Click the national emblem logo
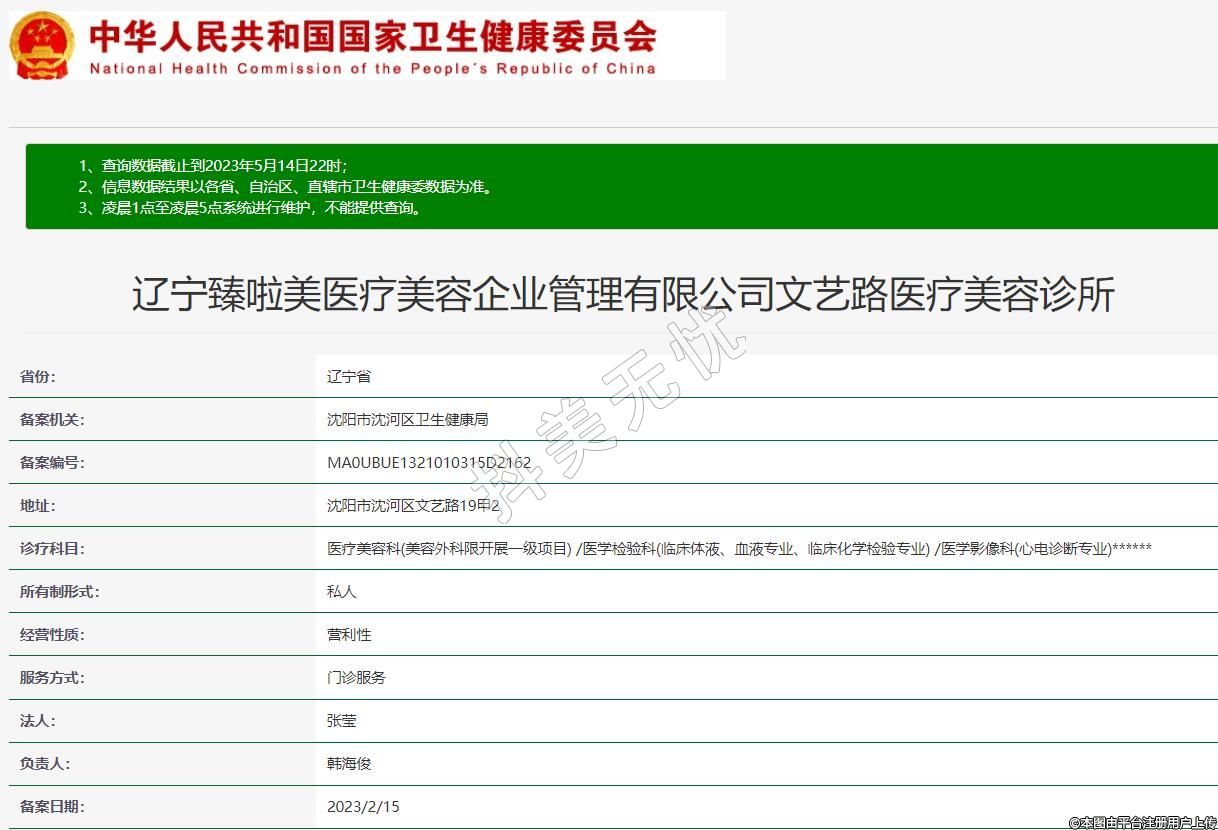The width and height of the screenshot is (1218, 830). coord(42,46)
